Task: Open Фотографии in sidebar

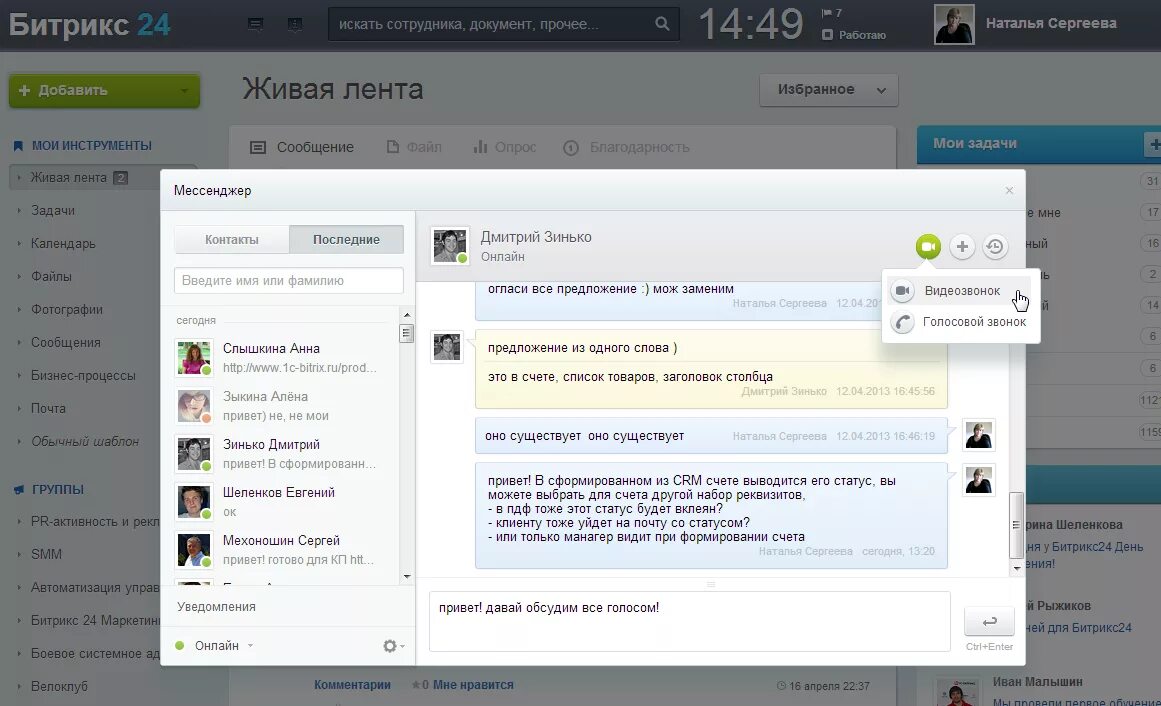Action: coord(67,310)
